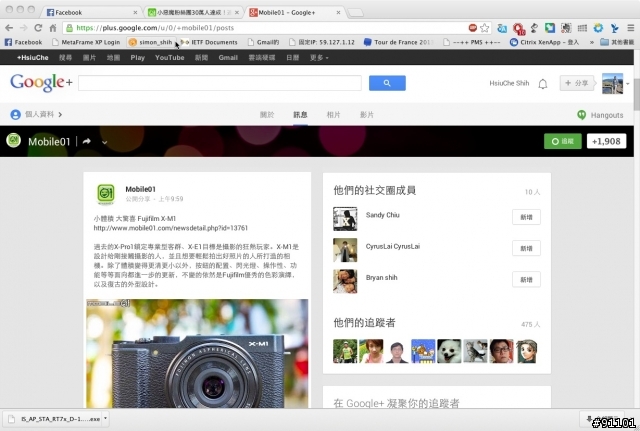Open the IETF Documents bookmark
This screenshot has height=431, width=640.
coord(209,42)
